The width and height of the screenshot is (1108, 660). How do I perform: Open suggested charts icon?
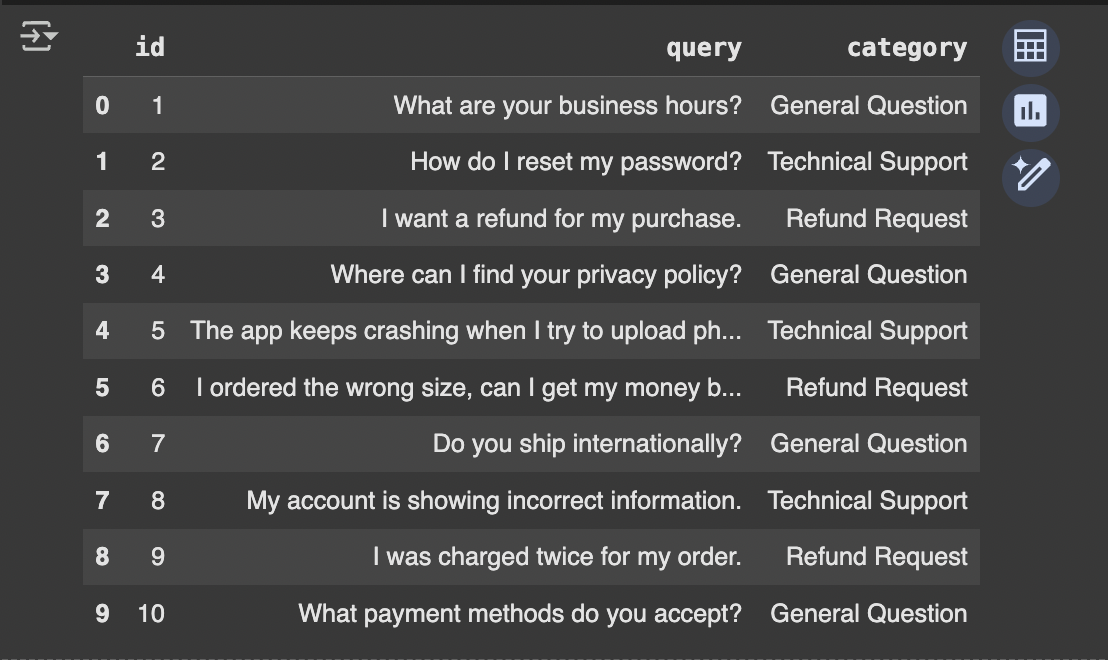1030,112
